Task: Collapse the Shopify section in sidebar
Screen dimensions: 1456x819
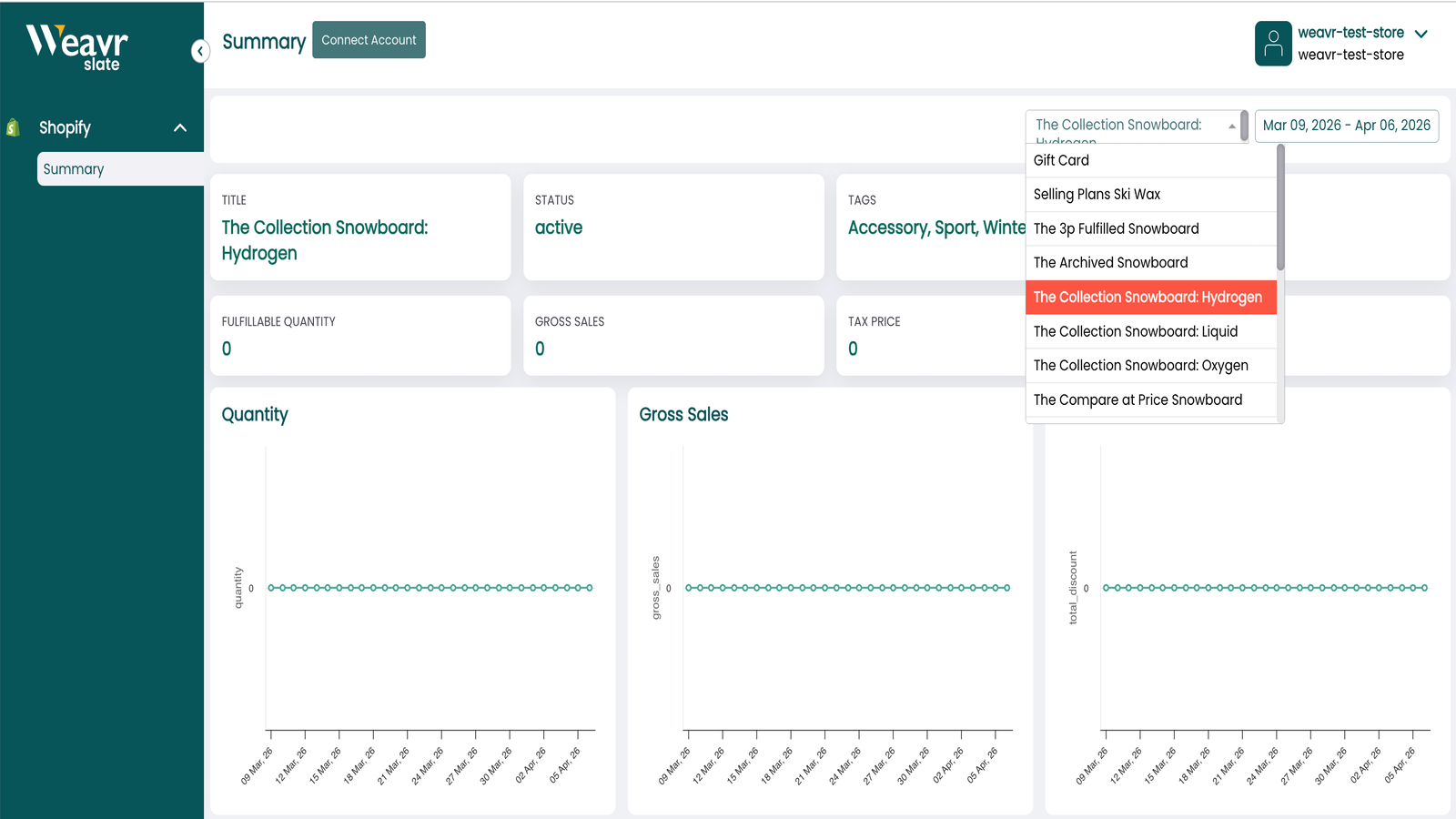Action: pos(181,126)
